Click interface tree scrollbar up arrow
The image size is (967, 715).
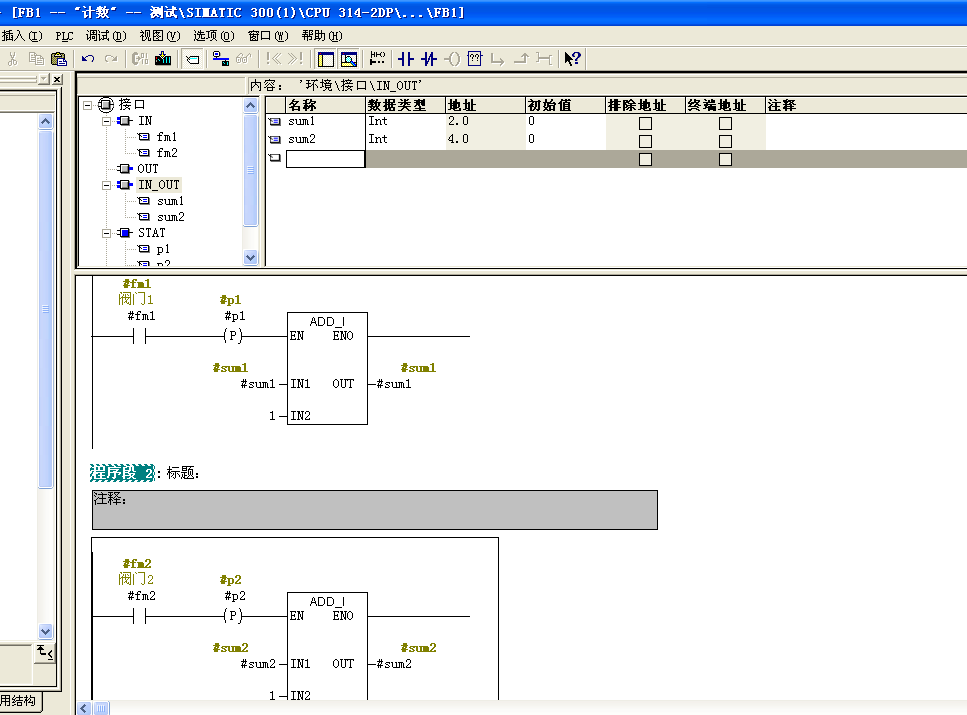(x=250, y=105)
